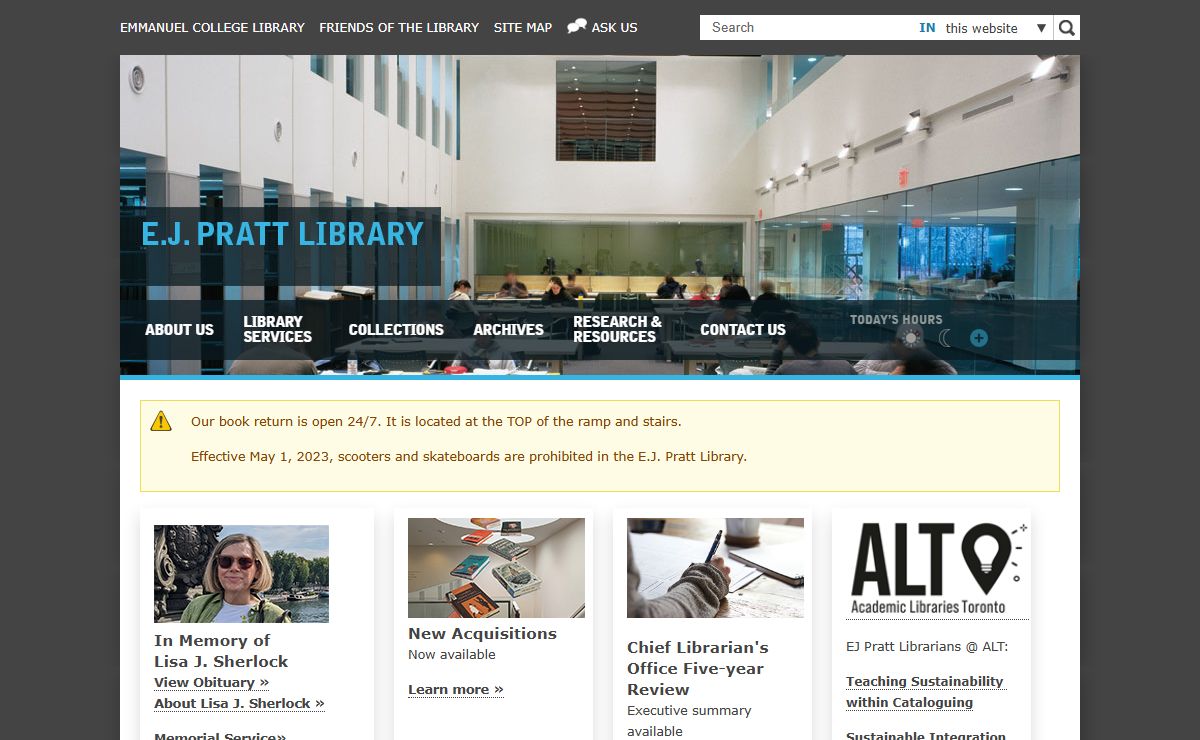Click 'Chief Librarian's Office Five-year Review' heading
Viewport: 1200px width, 740px height.
pyautogui.click(x=698, y=668)
